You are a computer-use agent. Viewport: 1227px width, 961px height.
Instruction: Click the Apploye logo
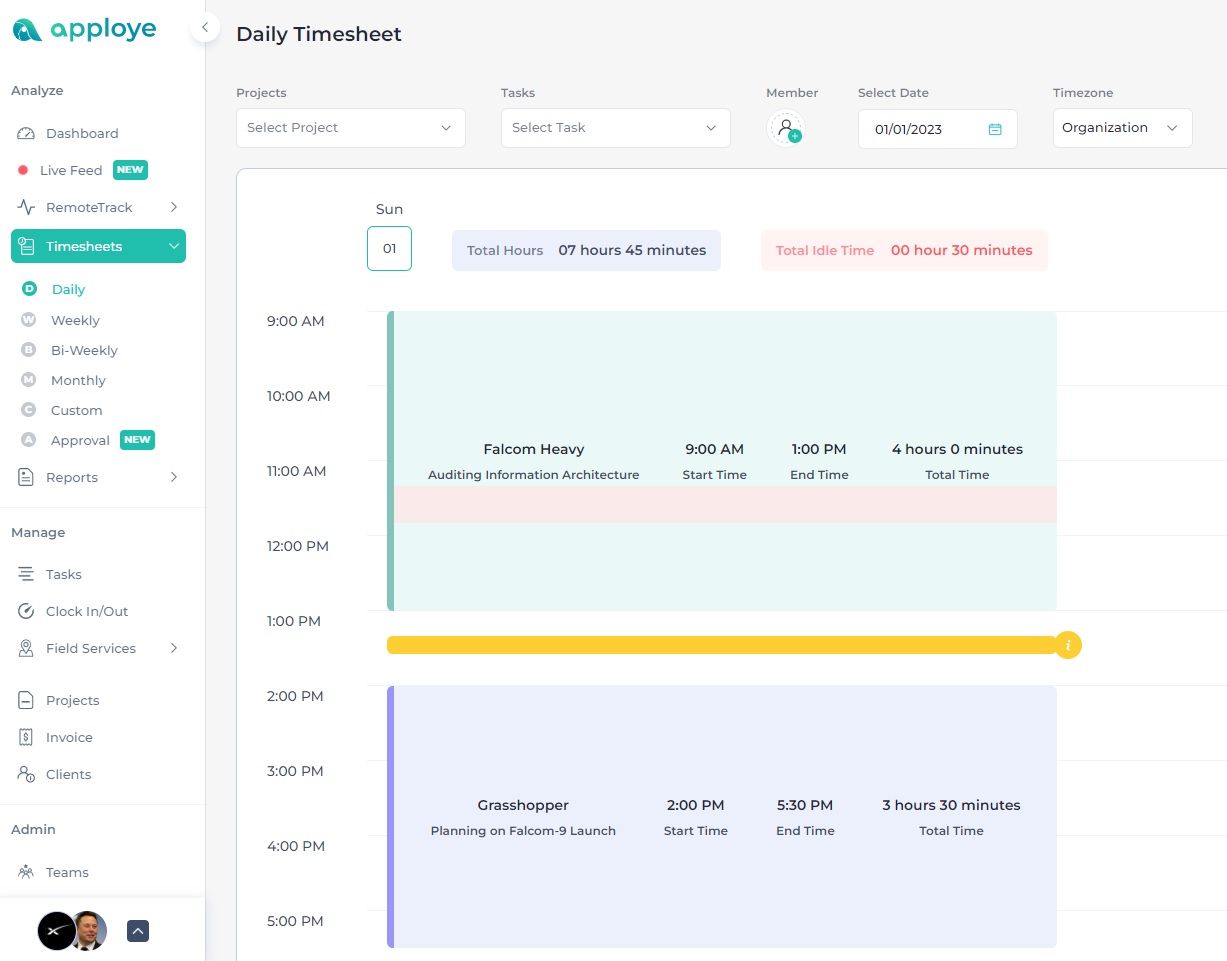pos(84,30)
